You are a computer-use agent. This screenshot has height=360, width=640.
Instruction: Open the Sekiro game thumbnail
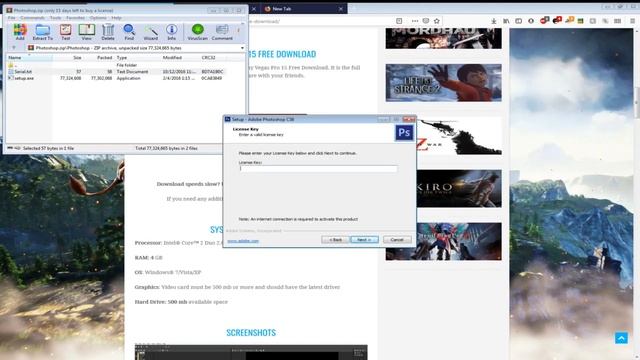tap(459, 189)
